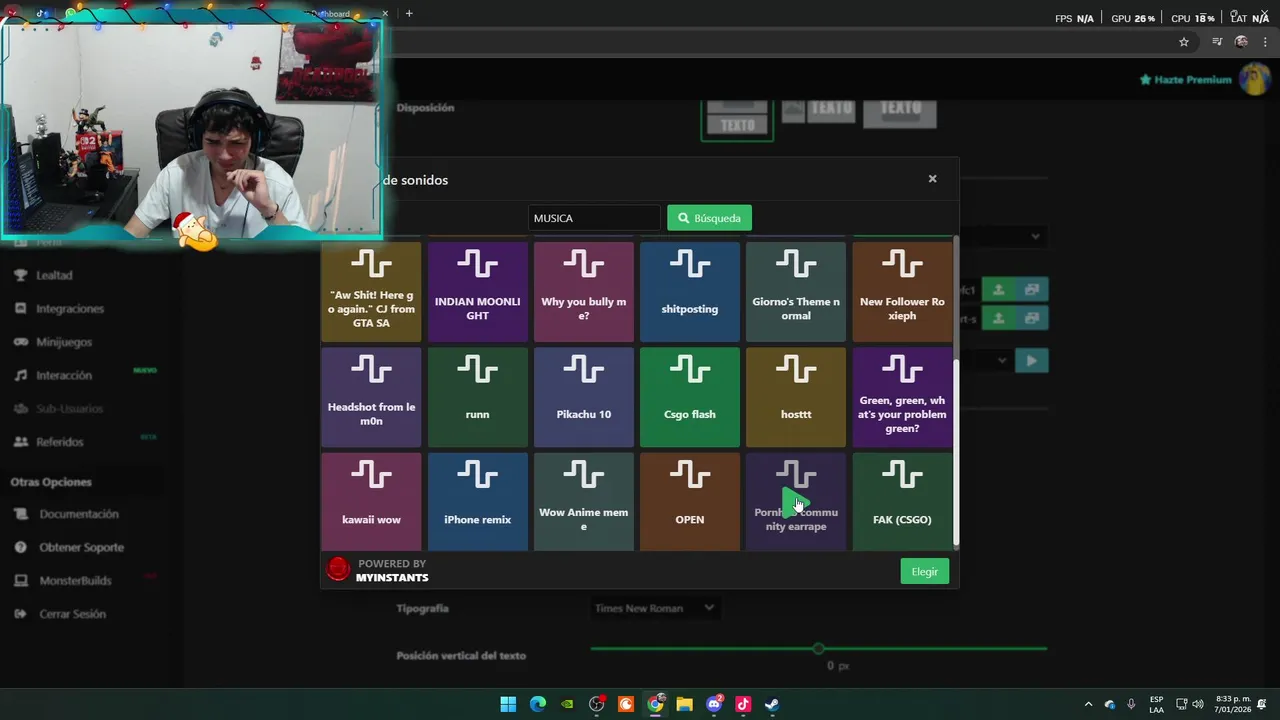Open TikTok from the taskbar

[x=743, y=704]
